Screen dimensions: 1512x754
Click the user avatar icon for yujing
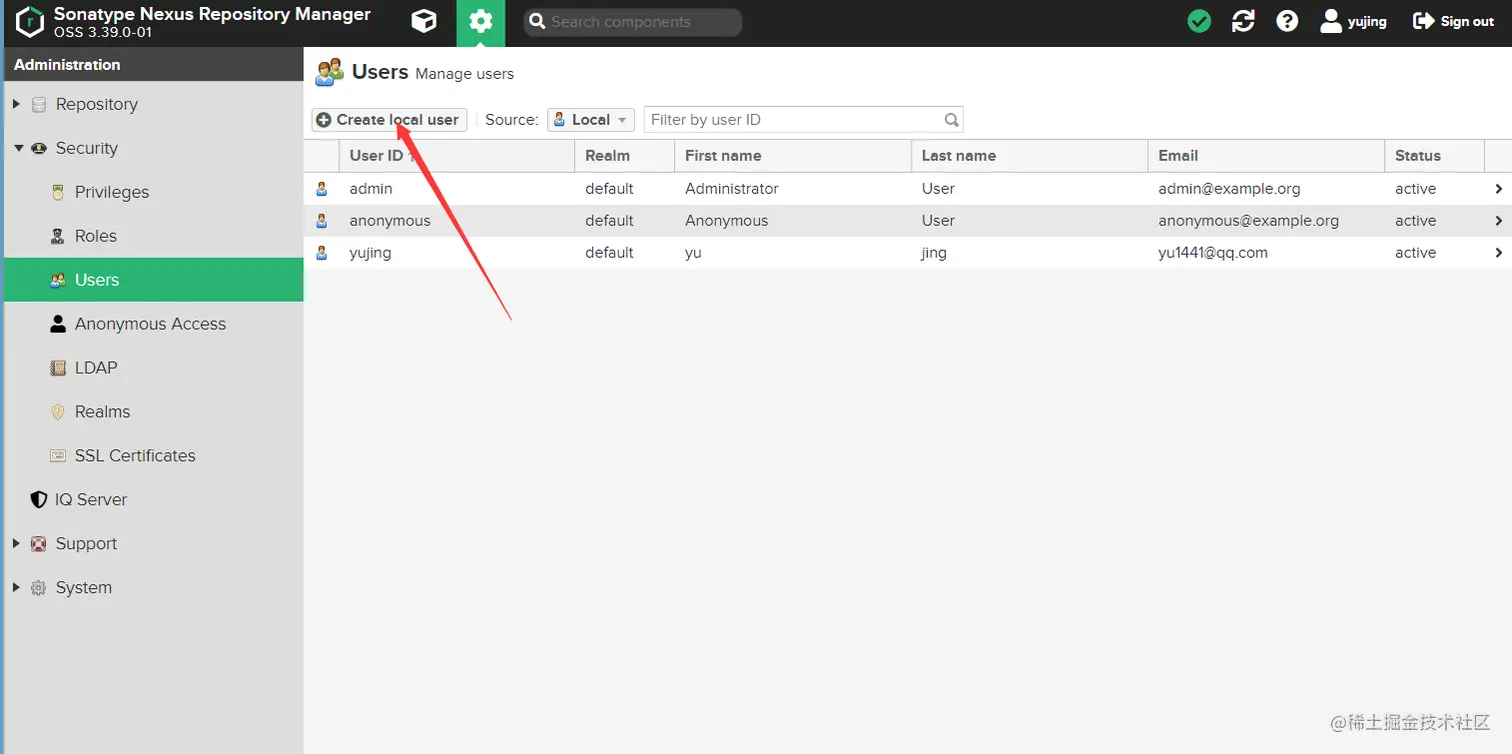(x=1331, y=21)
